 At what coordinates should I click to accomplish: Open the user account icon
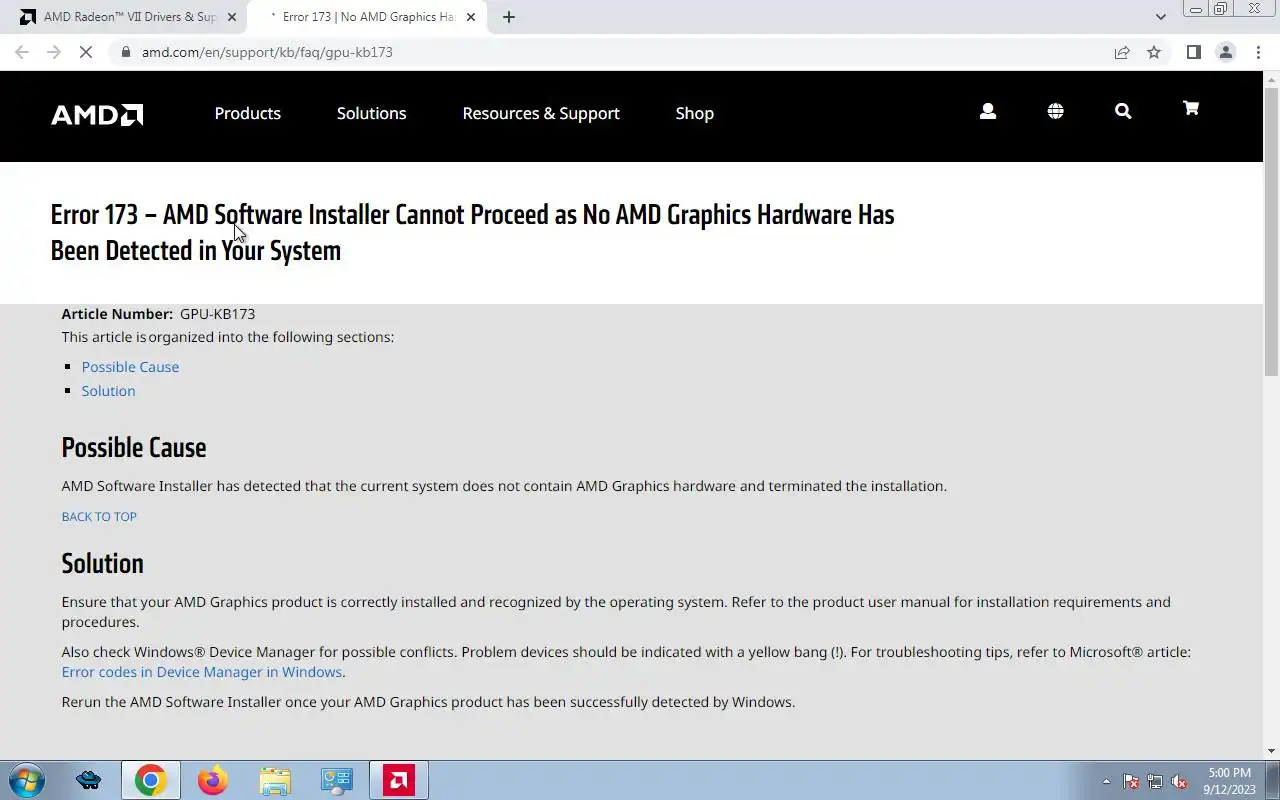point(988,112)
